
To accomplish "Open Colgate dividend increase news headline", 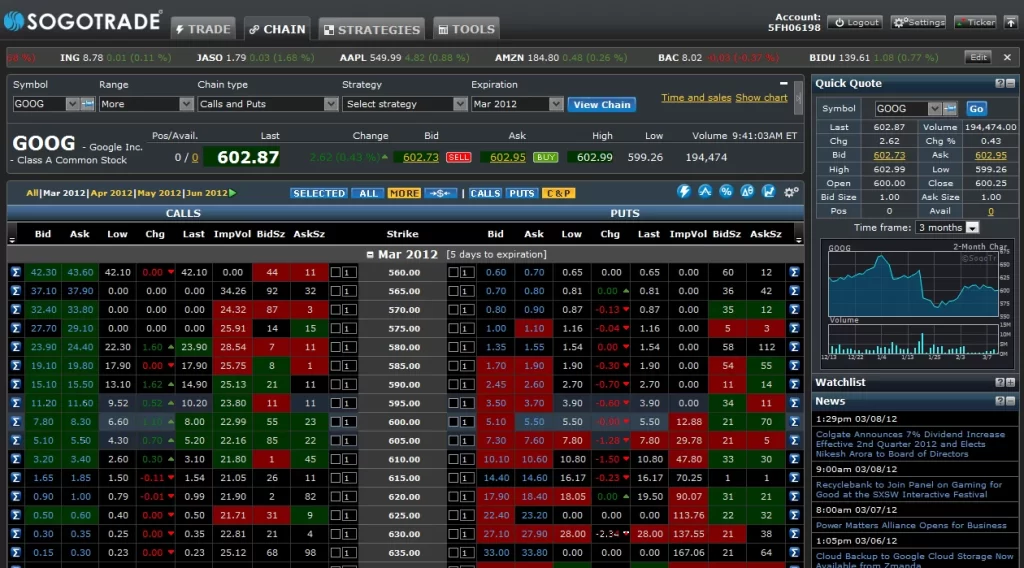I will click(x=910, y=444).
